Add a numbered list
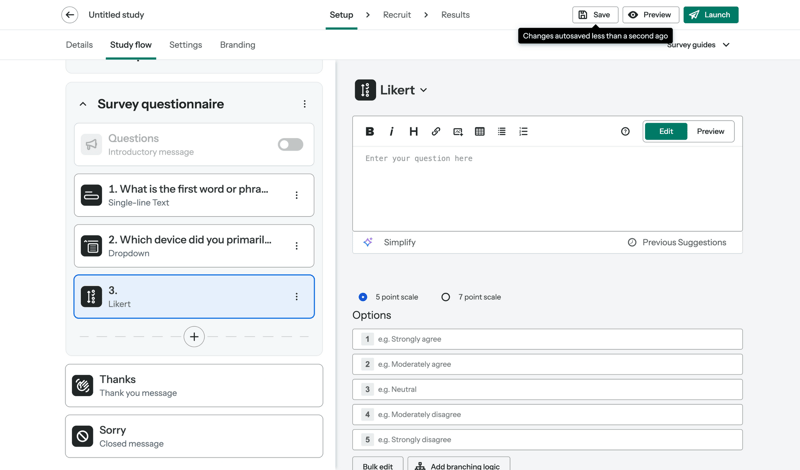800x470 pixels. click(524, 132)
